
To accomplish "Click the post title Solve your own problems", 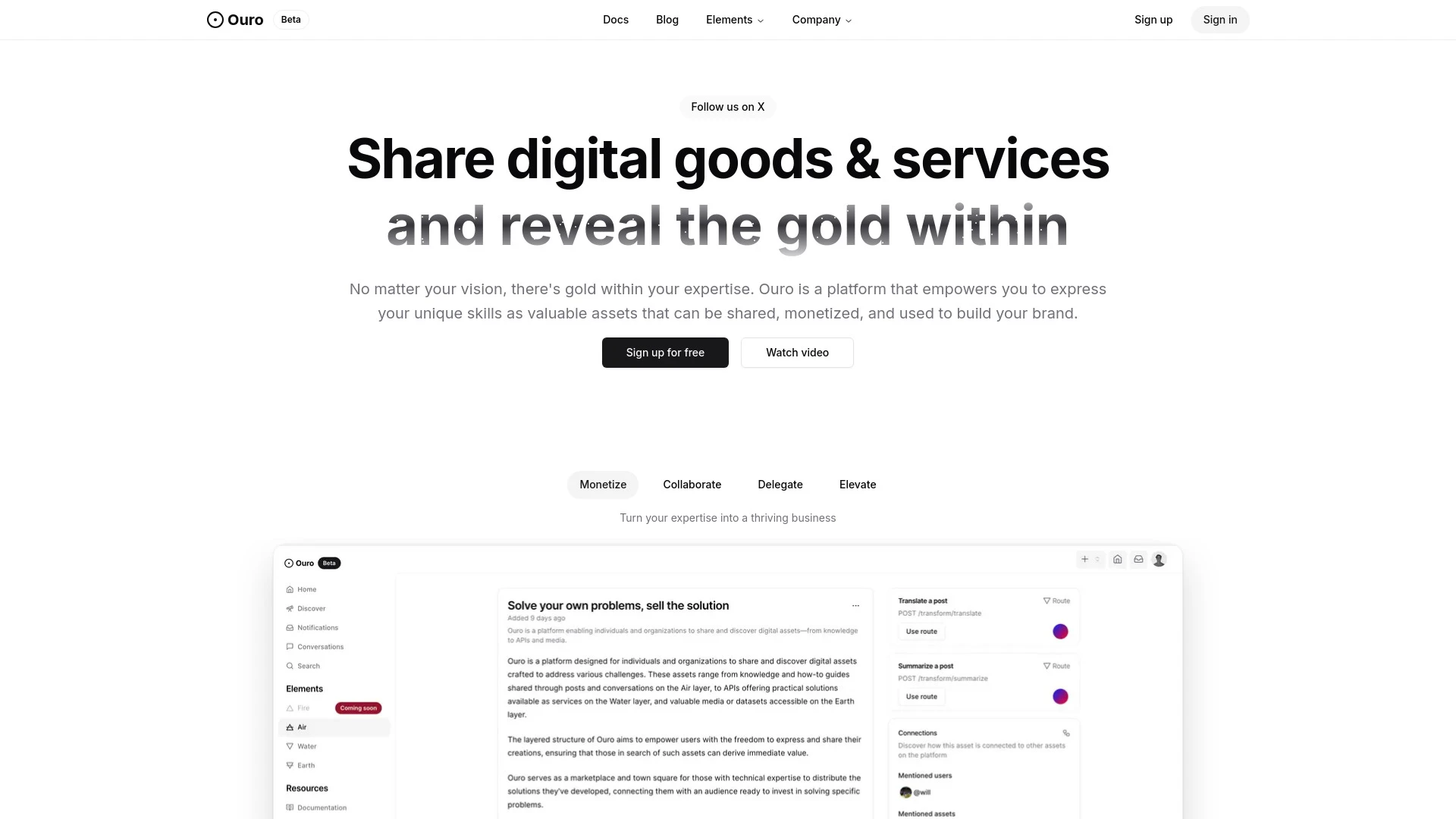I will coord(617,605).
